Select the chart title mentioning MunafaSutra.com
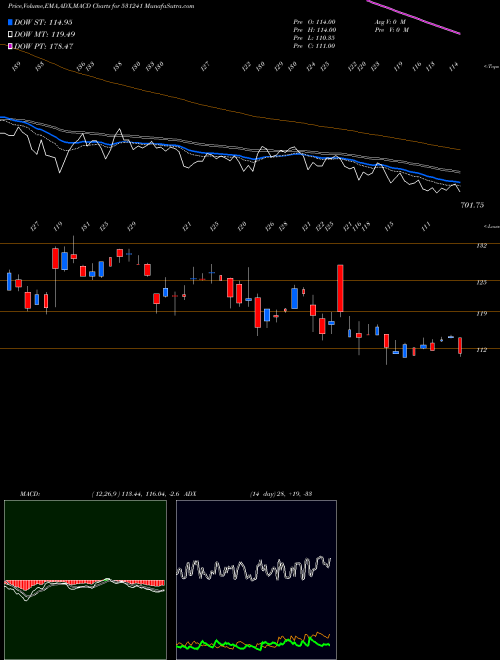The image size is (500, 660). (101, 6)
